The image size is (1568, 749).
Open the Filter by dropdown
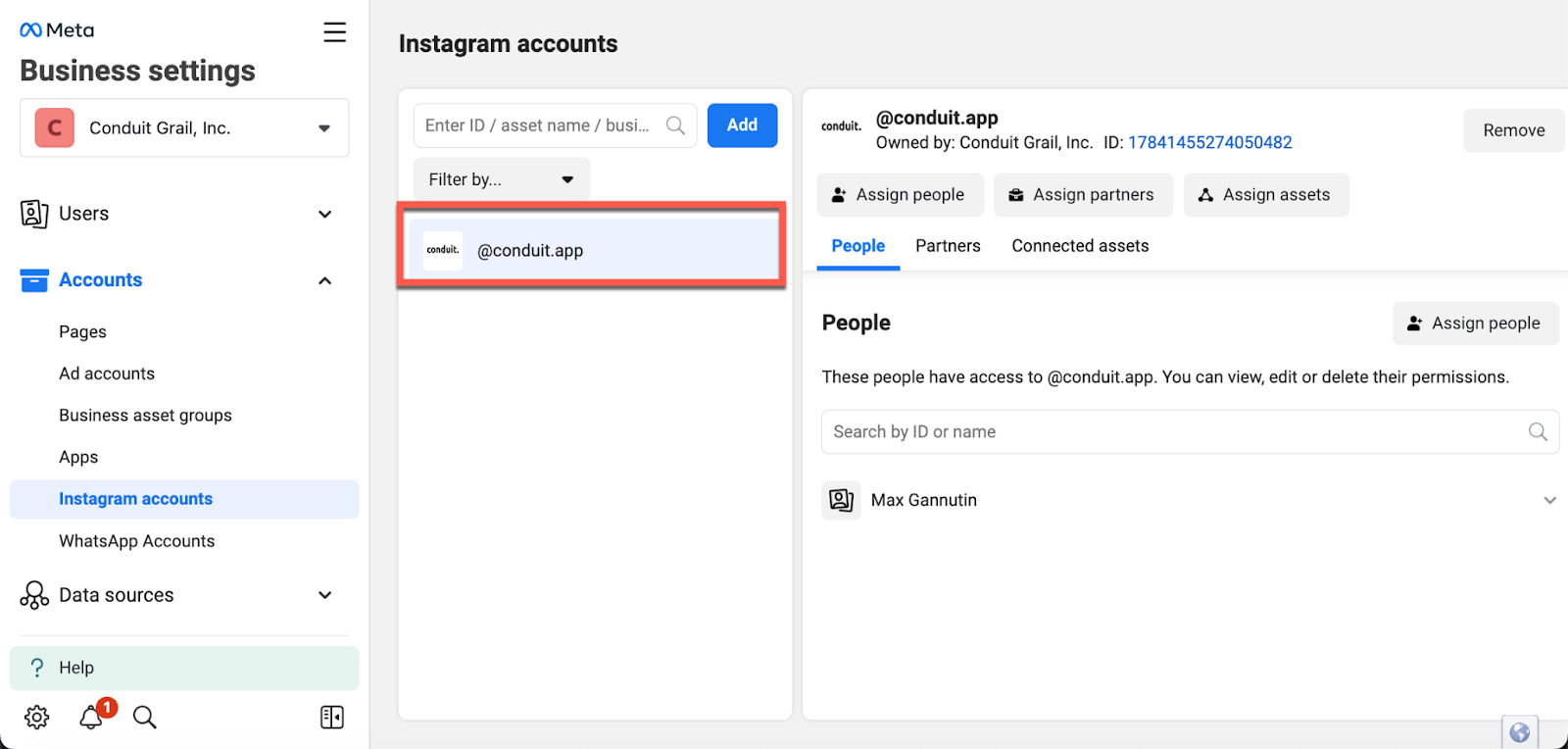[501, 179]
